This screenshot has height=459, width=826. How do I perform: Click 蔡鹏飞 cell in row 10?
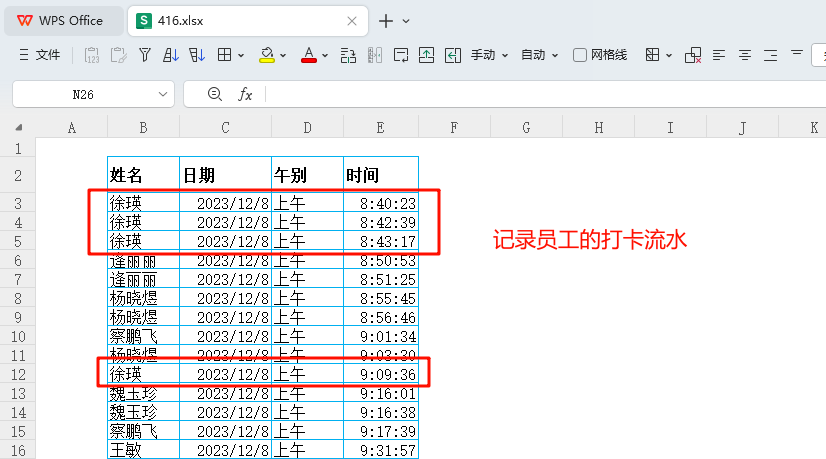point(143,336)
